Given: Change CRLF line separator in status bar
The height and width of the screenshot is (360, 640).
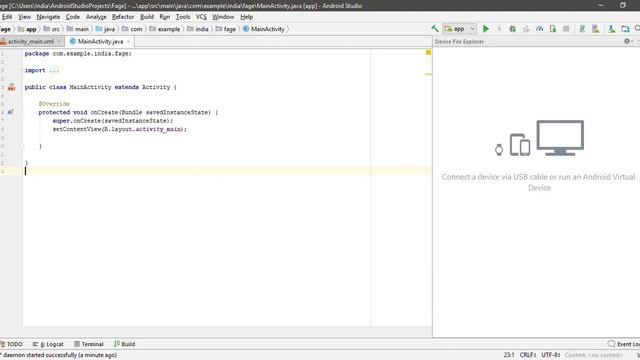Looking at the screenshot, I should click(527, 355).
